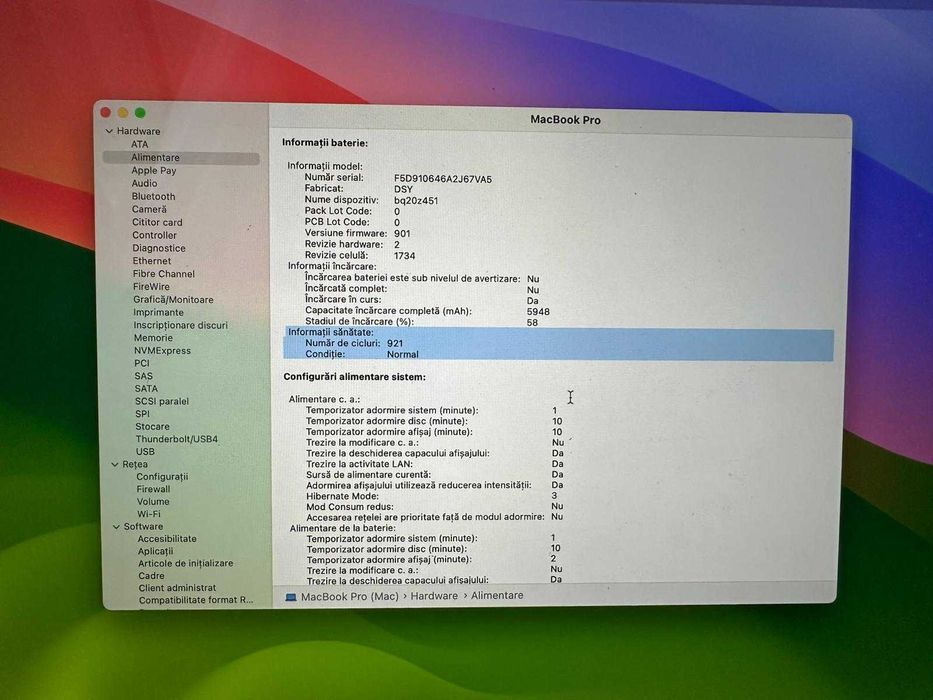The width and height of the screenshot is (933, 700).
Task: Select ATA in the sidebar
Action: [x=139, y=144]
